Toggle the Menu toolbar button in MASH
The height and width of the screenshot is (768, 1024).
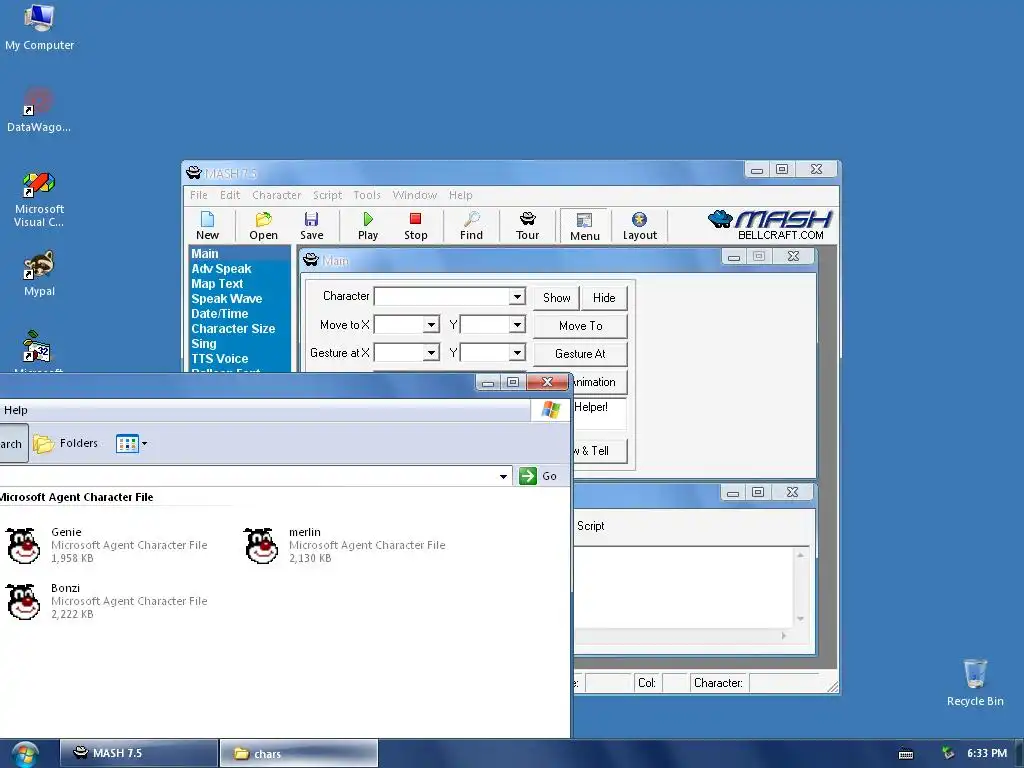click(584, 226)
